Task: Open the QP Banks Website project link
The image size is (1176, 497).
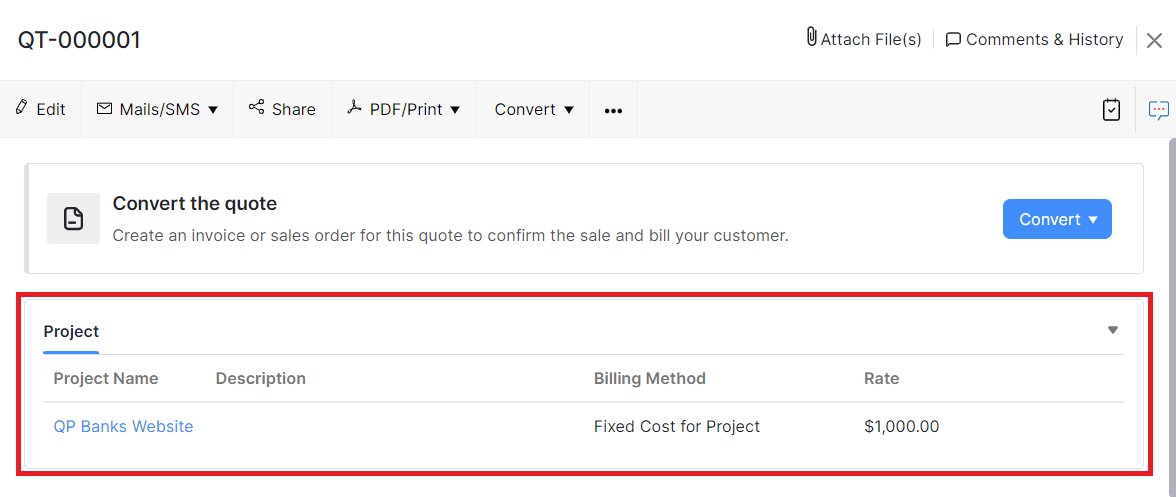Action: (x=123, y=426)
